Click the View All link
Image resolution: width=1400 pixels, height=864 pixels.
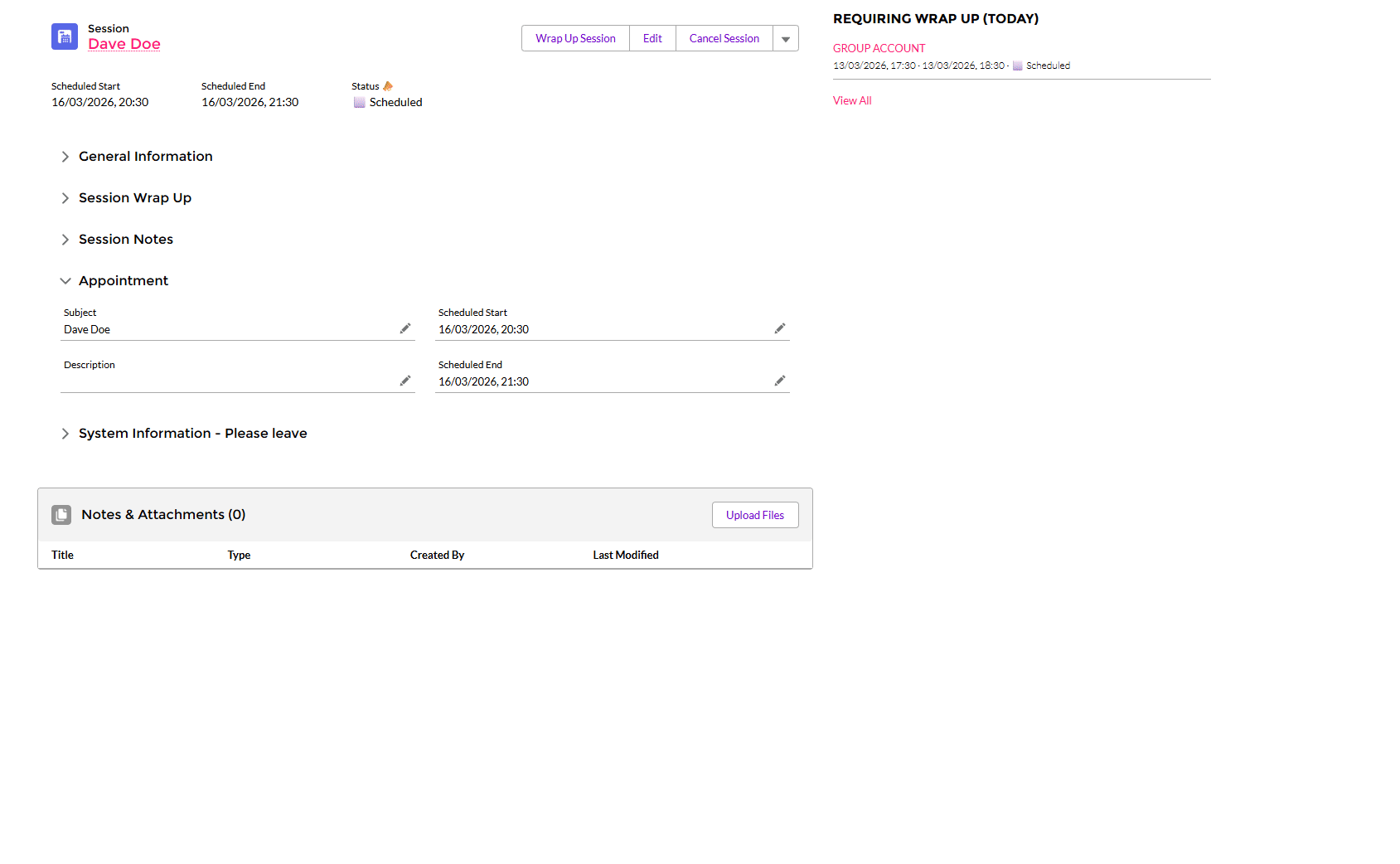[852, 100]
